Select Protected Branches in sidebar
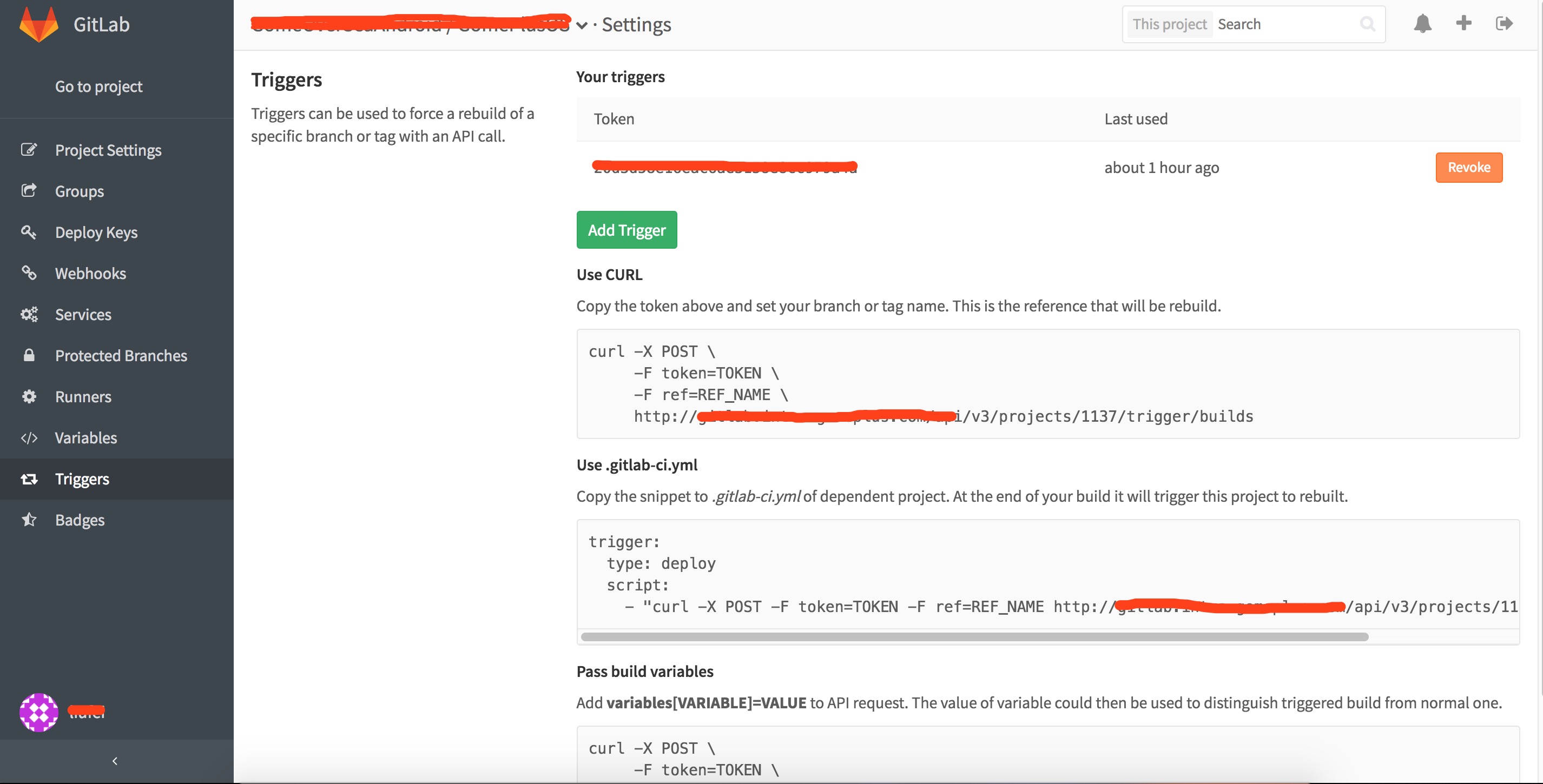1543x784 pixels. tap(121, 355)
